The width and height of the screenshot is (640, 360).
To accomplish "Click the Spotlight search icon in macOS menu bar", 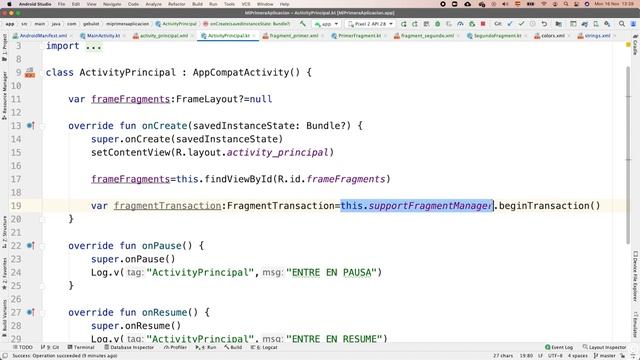I will pyautogui.click(x=566, y=4).
